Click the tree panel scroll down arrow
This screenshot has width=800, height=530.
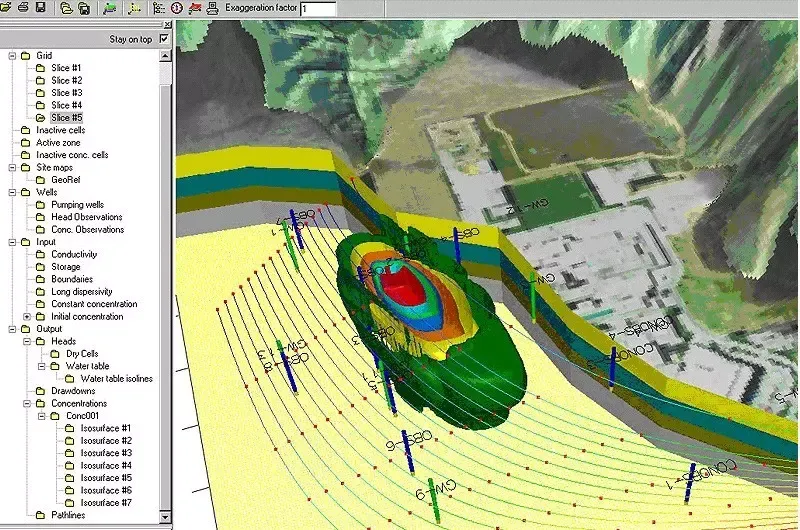pos(166,517)
